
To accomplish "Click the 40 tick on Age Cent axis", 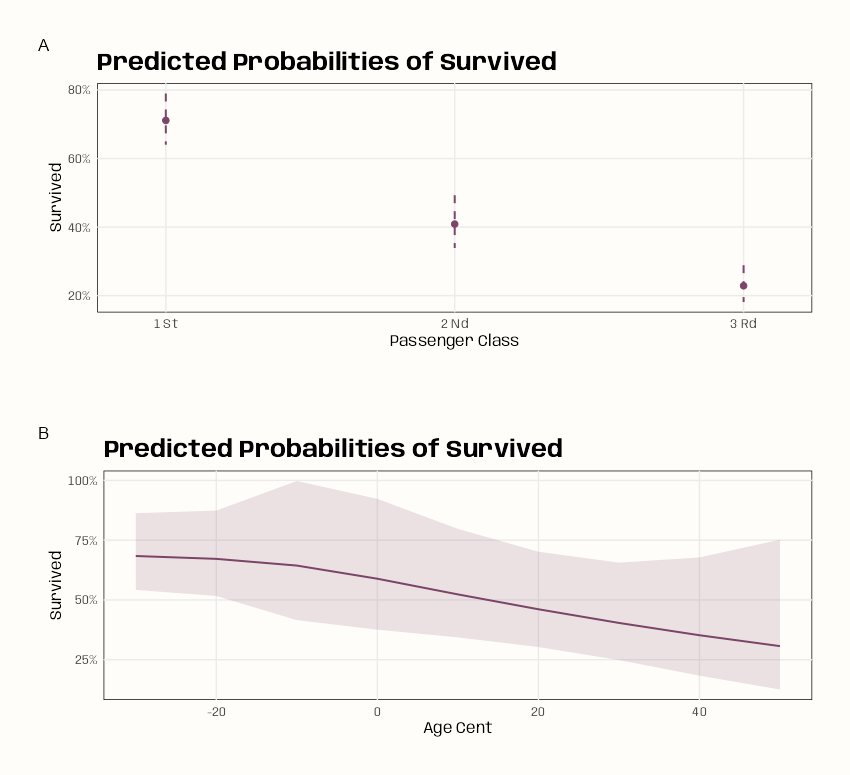I will pyautogui.click(x=699, y=712).
